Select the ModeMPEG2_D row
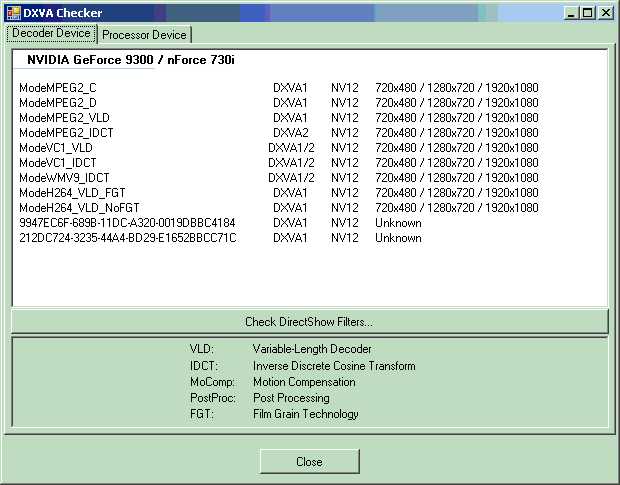 [279, 103]
